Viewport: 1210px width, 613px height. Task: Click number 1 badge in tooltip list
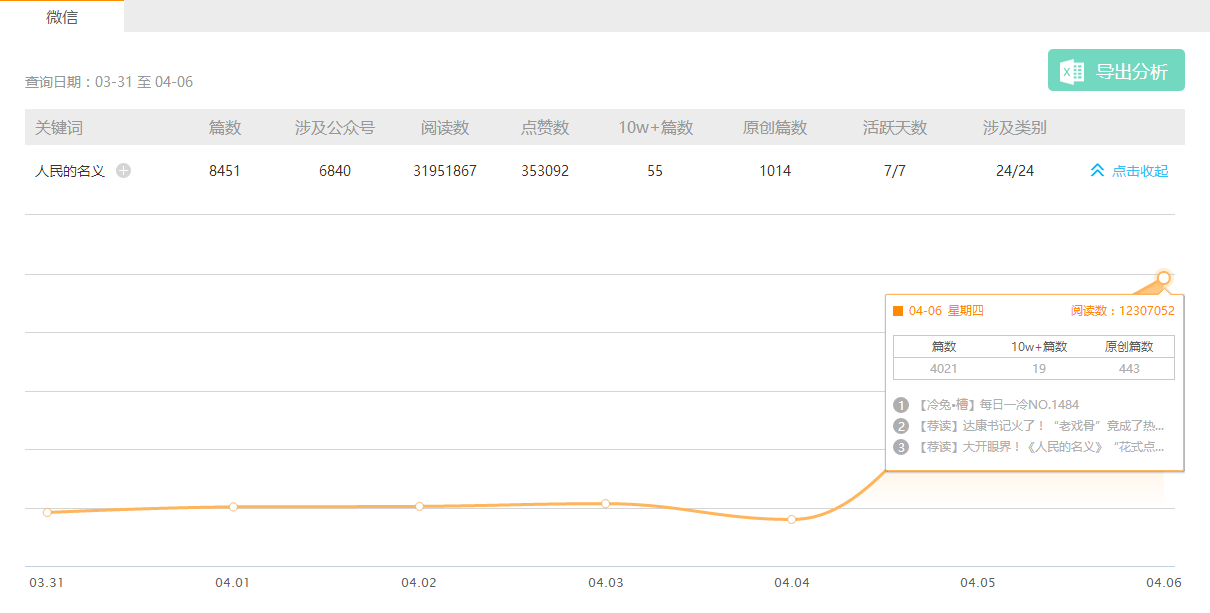[x=901, y=405]
